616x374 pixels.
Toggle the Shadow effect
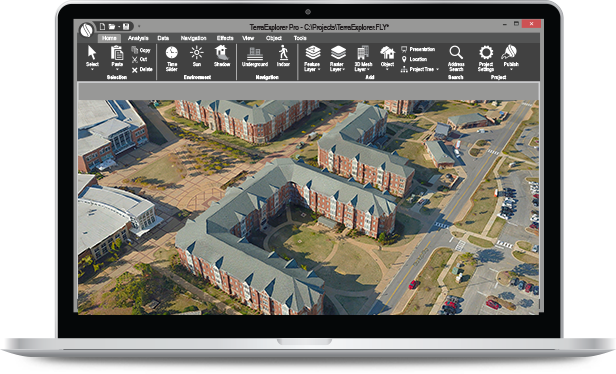[222, 56]
